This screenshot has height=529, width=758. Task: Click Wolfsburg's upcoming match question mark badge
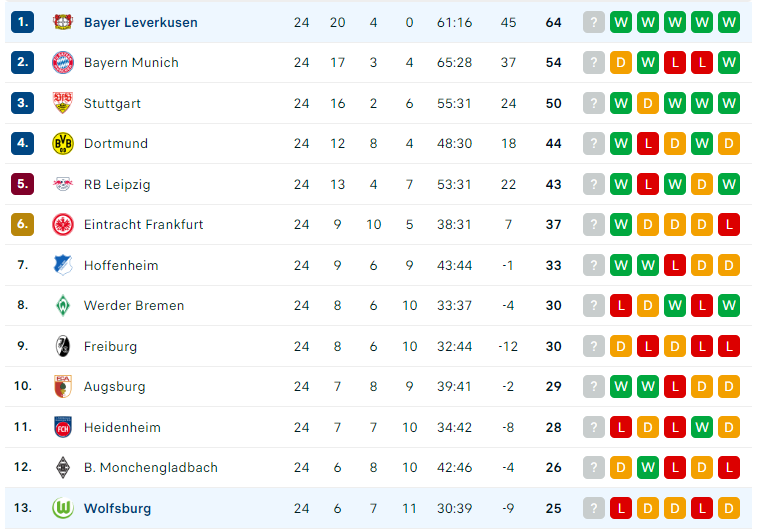pyautogui.click(x=594, y=508)
